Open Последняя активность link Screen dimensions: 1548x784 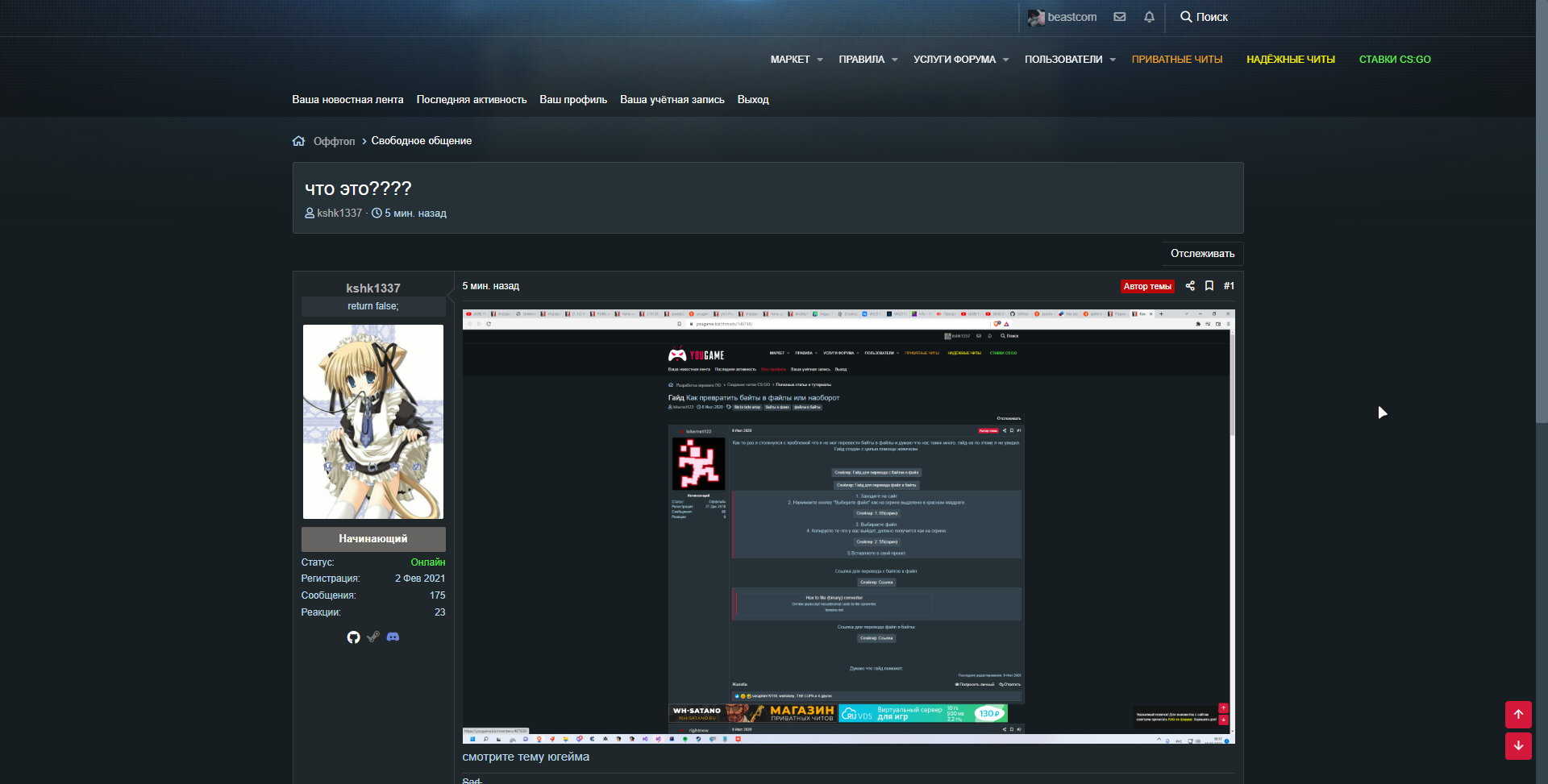472,100
